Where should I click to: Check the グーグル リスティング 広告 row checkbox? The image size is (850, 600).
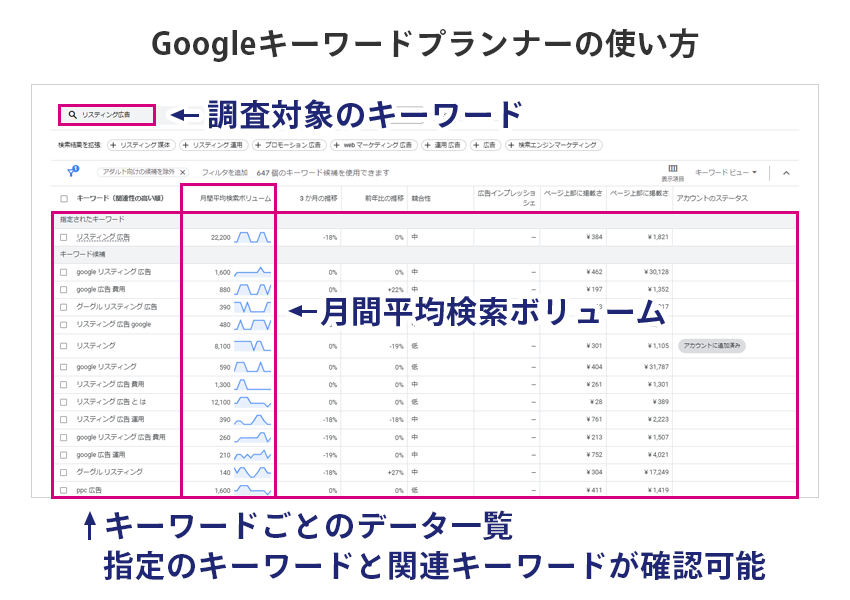point(64,307)
